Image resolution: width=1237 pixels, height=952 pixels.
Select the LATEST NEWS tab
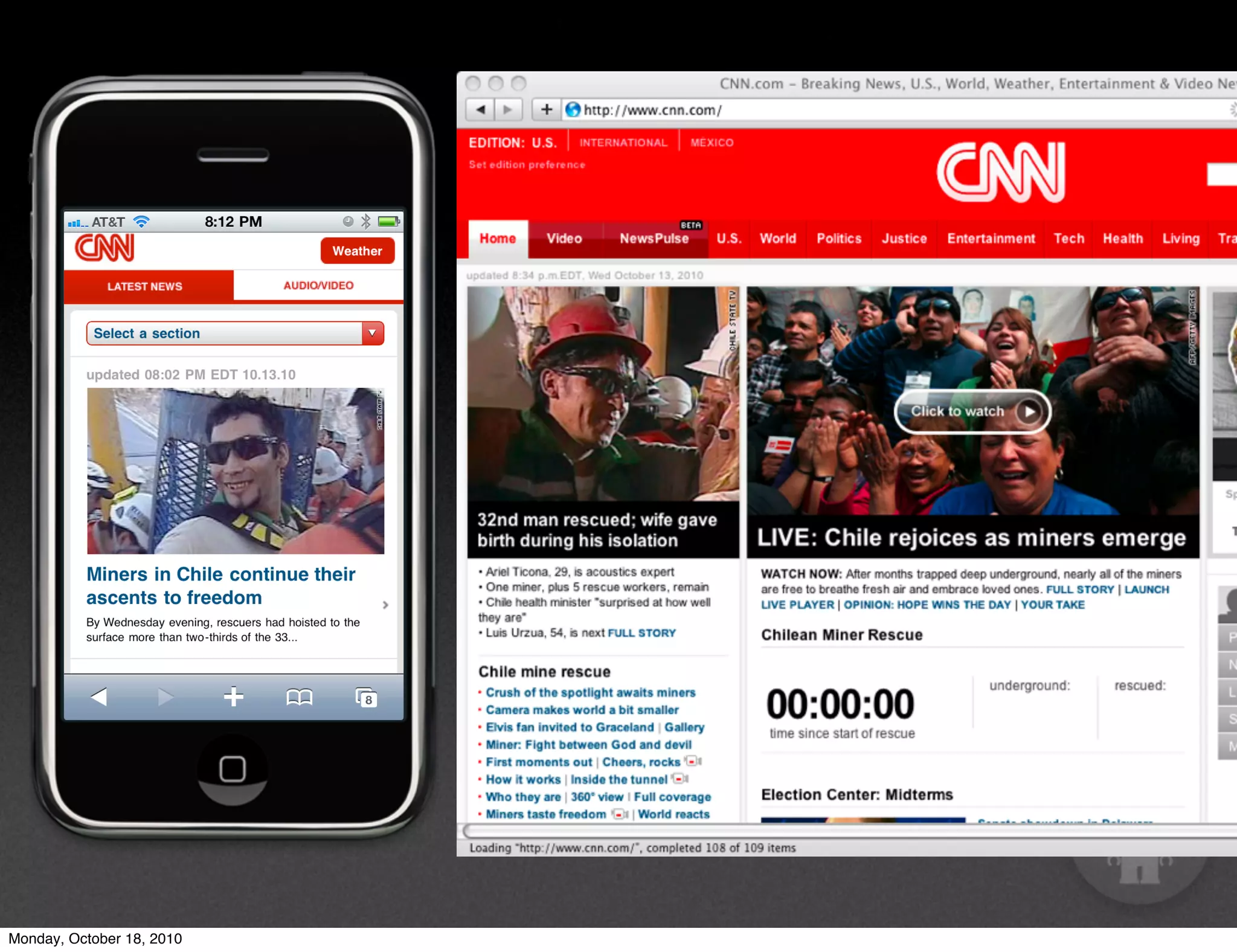pos(145,286)
